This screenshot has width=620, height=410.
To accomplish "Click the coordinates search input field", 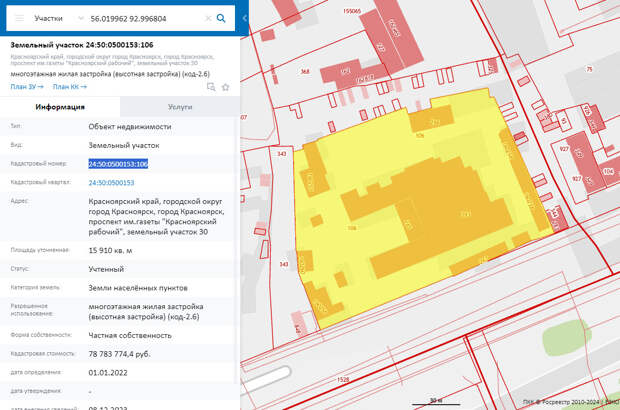I will pos(140,18).
